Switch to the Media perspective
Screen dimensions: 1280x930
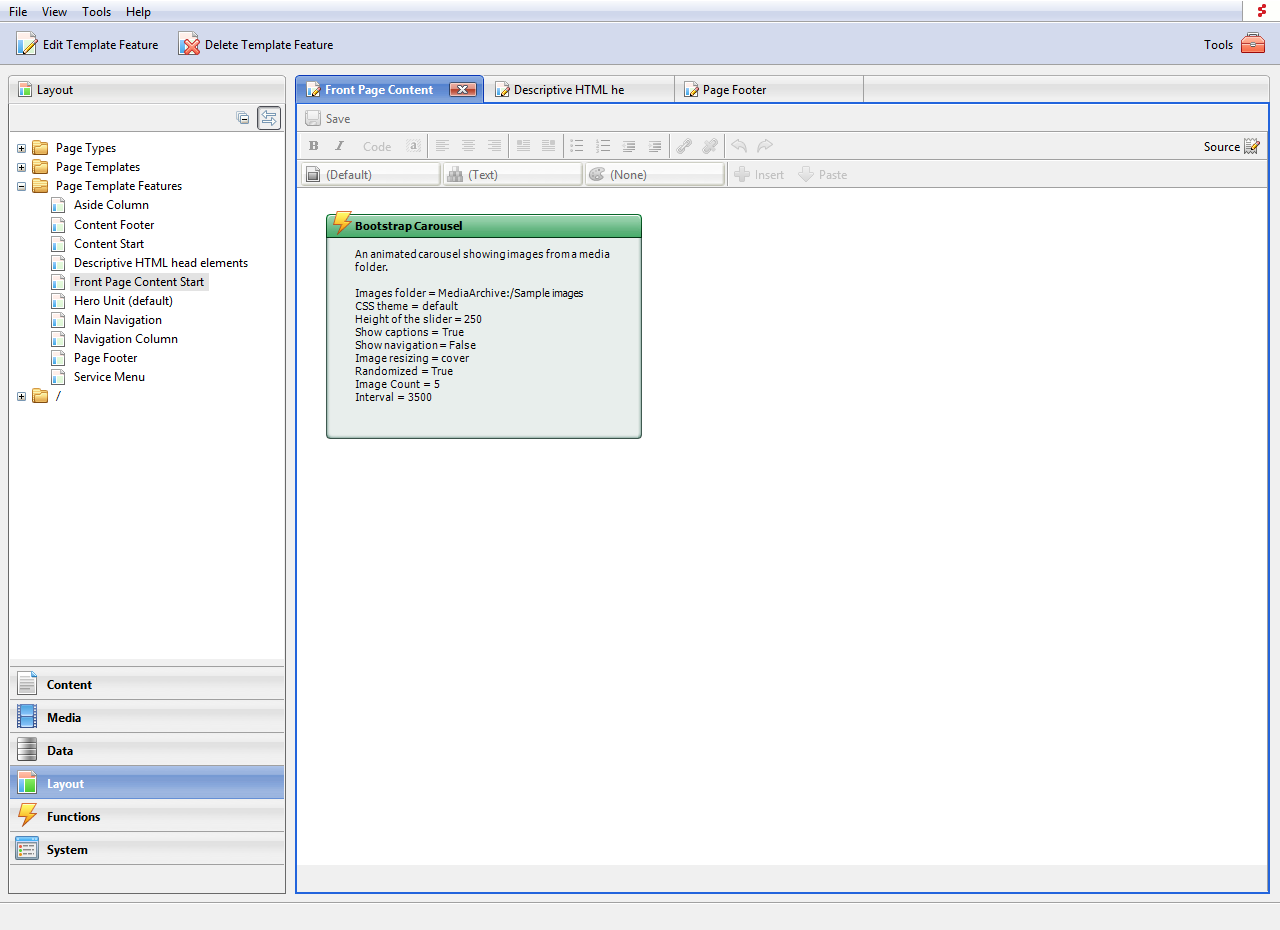[x=64, y=718]
